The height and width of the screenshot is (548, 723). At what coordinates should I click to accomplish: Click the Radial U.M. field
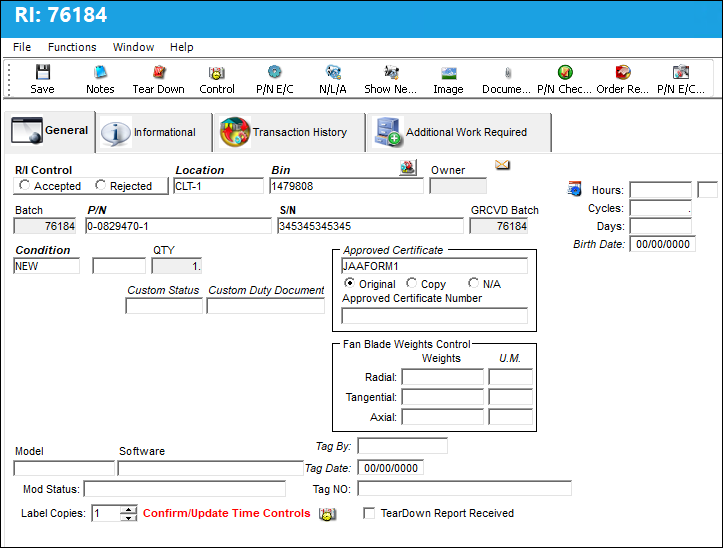(510, 377)
